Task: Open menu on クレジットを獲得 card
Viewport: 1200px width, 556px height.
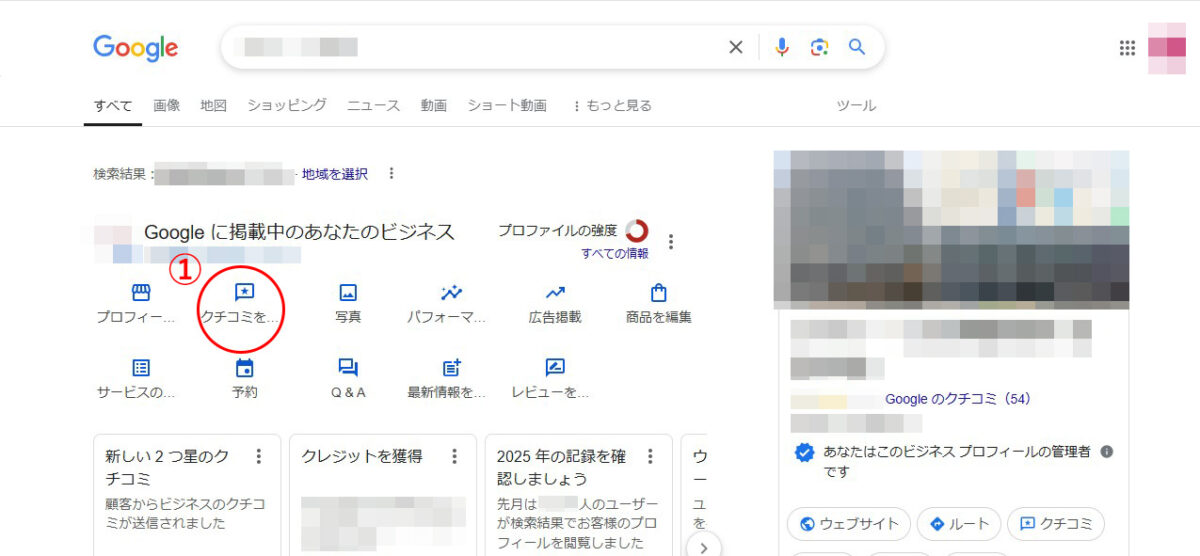Action: coord(454,456)
